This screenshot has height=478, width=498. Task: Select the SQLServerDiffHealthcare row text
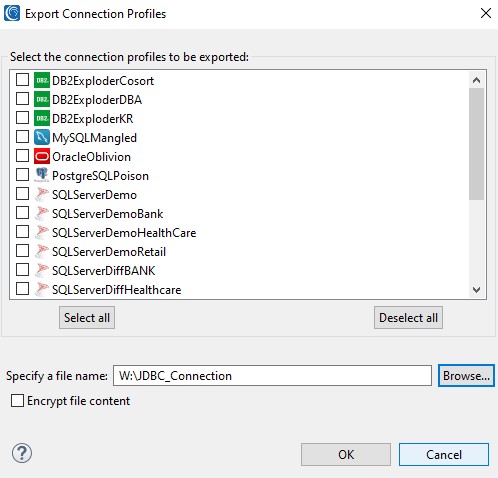[x=117, y=290]
